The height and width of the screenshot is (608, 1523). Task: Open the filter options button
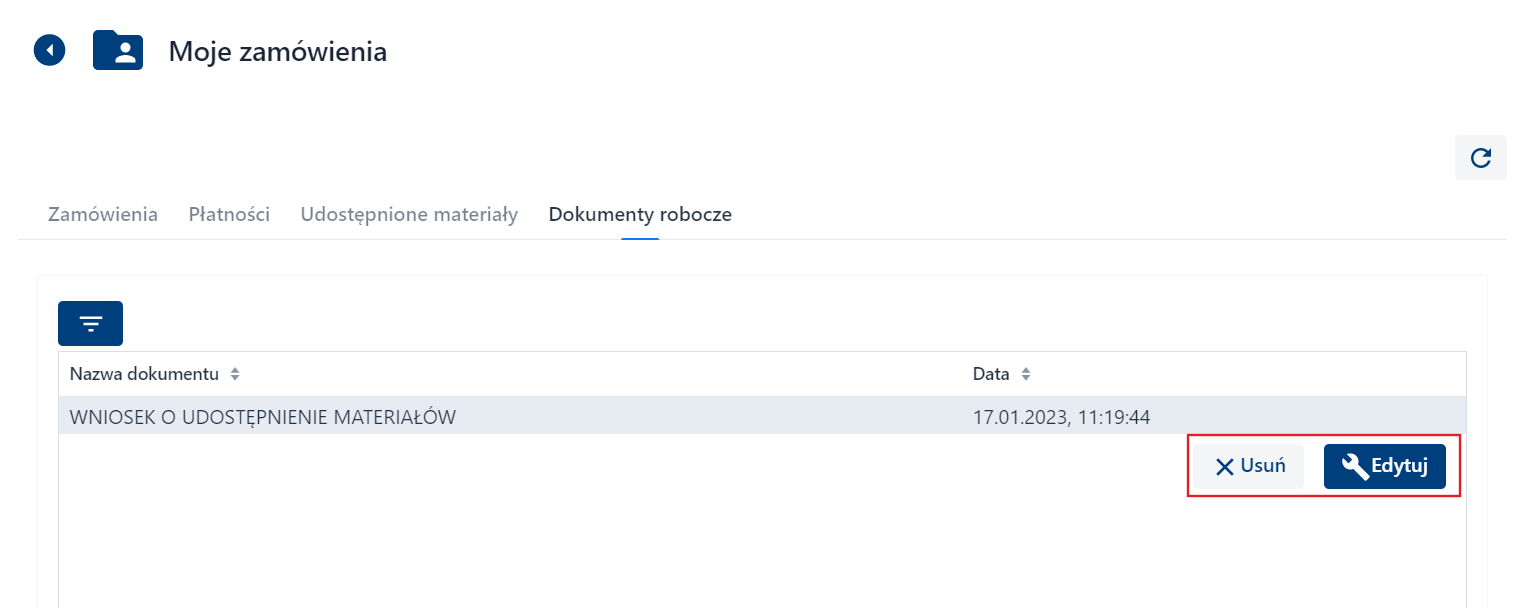(90, 323)
